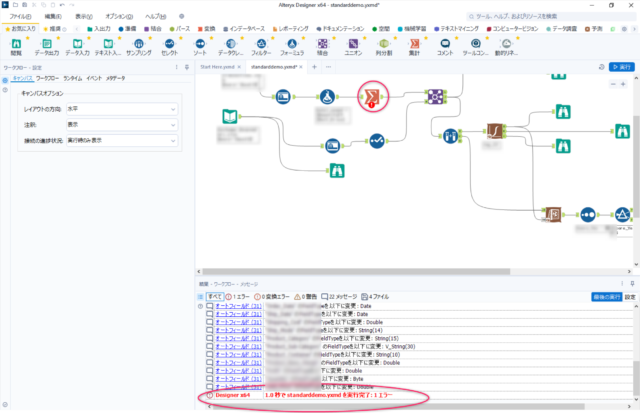Click the save icon in the title bar

coord(24,5)
